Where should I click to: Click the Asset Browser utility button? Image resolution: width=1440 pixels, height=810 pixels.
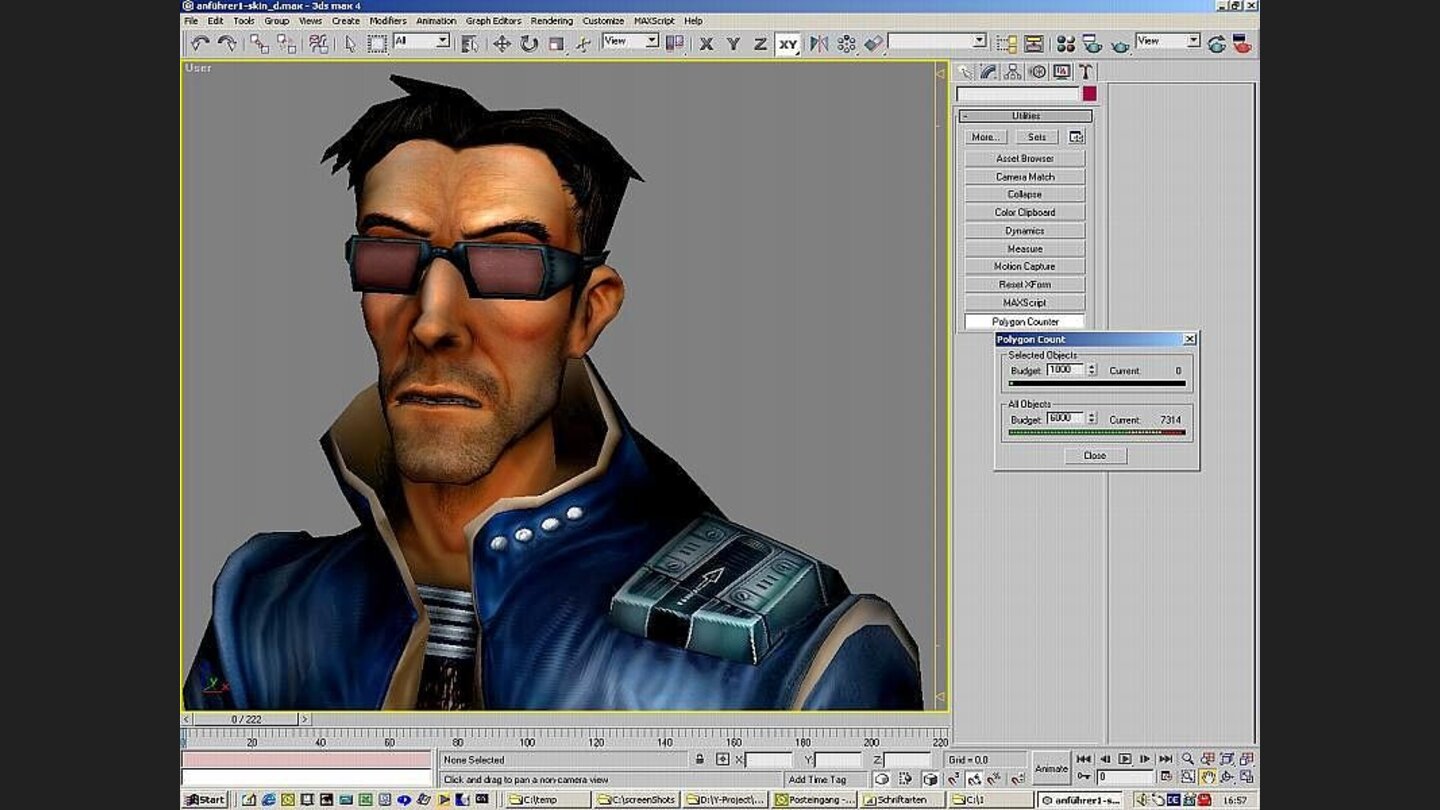(1025, 159)
